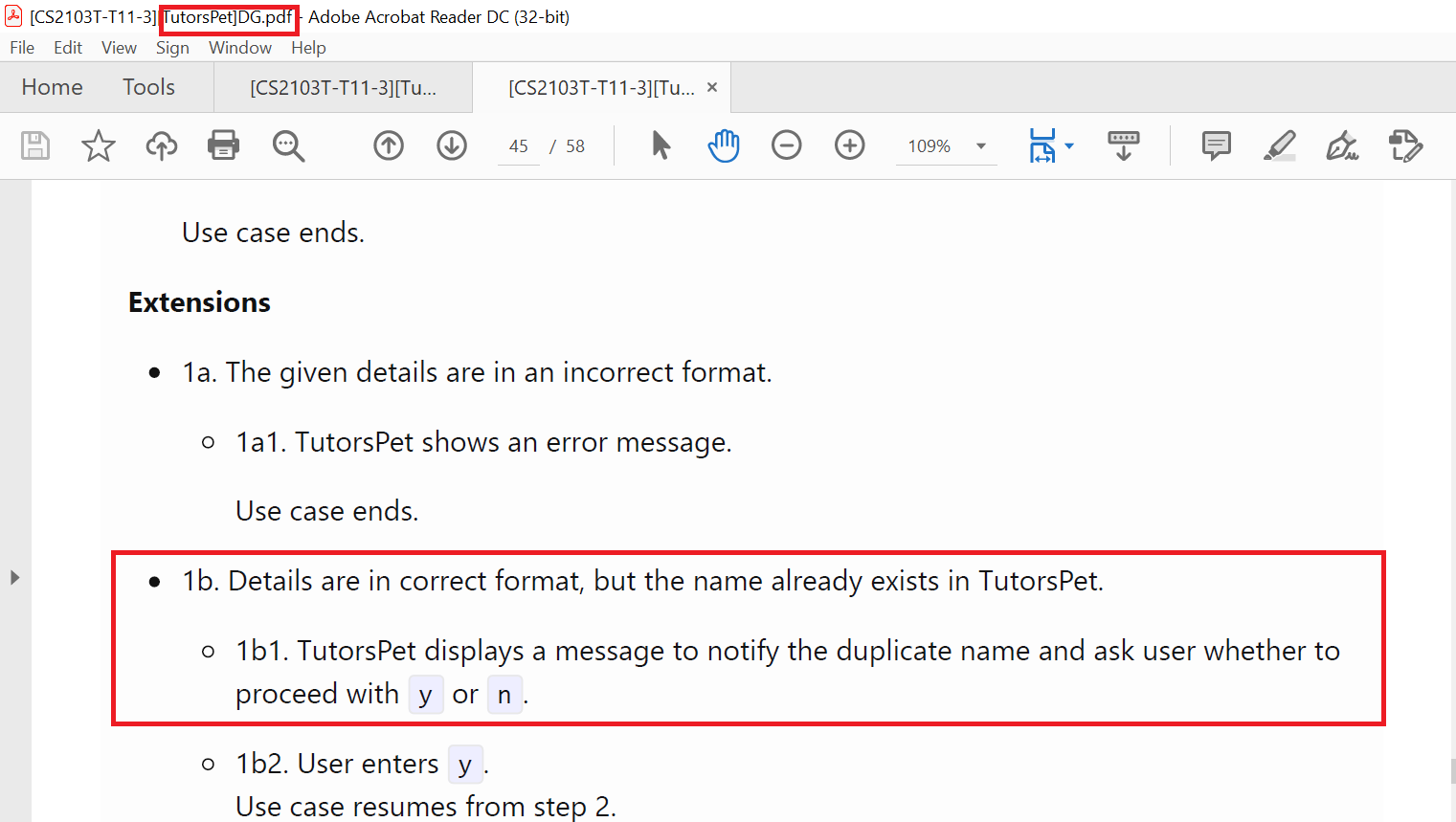Click the page number field showing 45
This screenshot has height=822, width=1456.
[x=519, y=146]
